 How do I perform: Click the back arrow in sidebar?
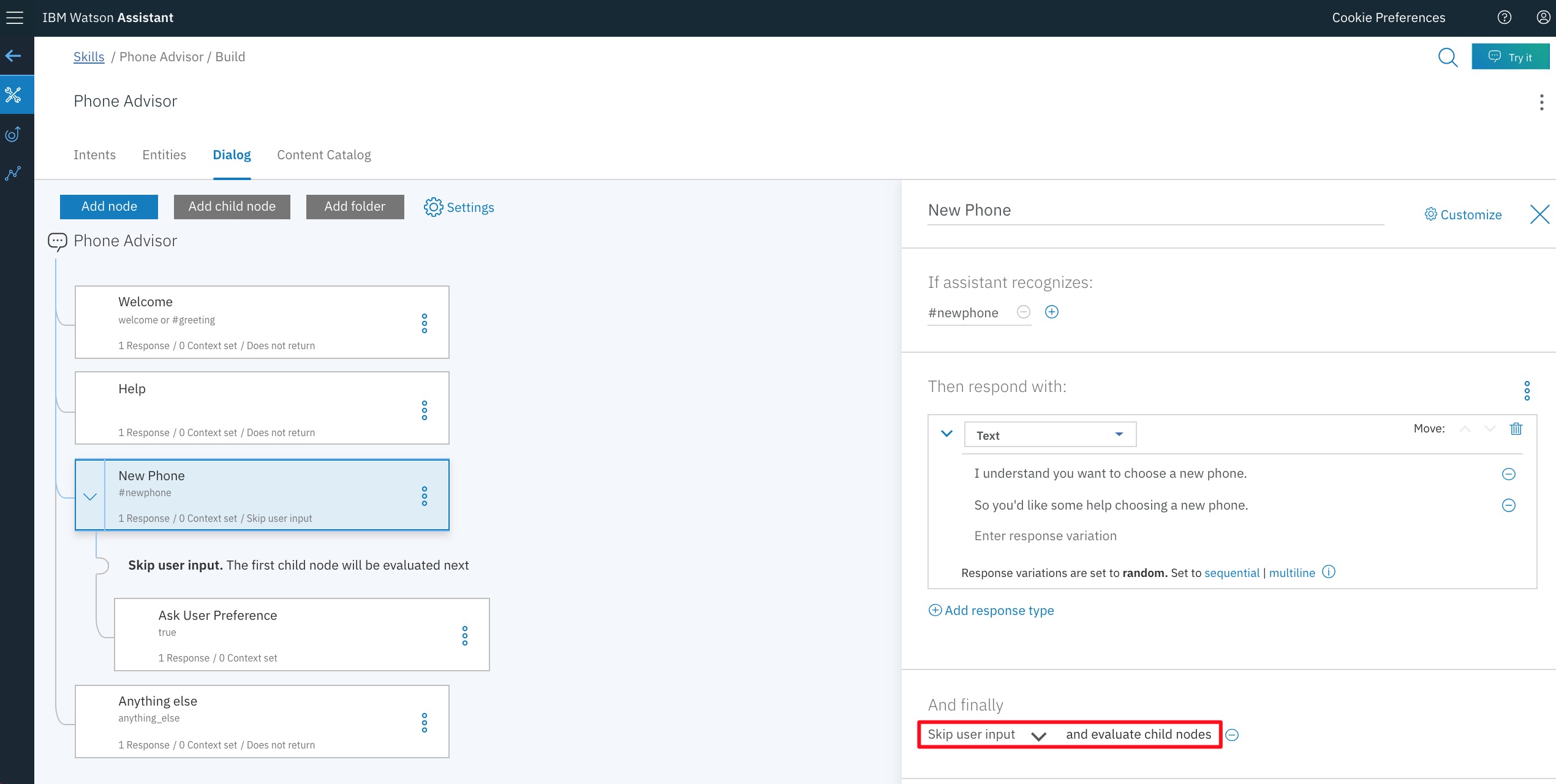(13, 56)
